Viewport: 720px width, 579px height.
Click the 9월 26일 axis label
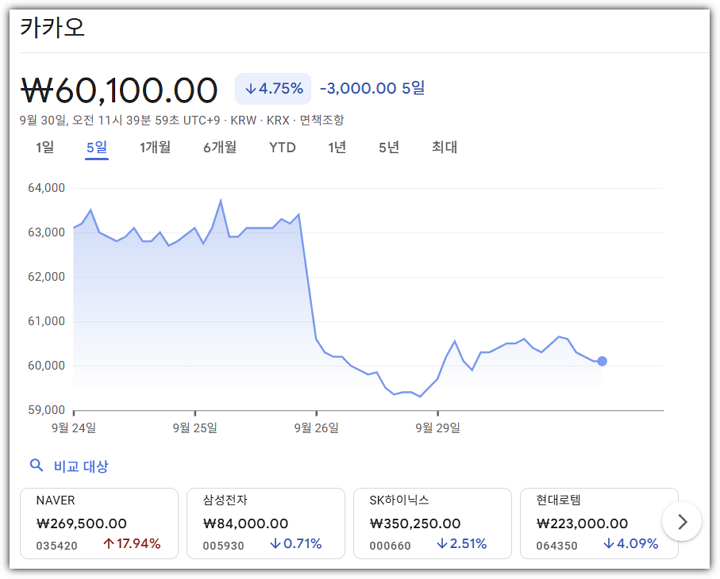tap(316, 428)
